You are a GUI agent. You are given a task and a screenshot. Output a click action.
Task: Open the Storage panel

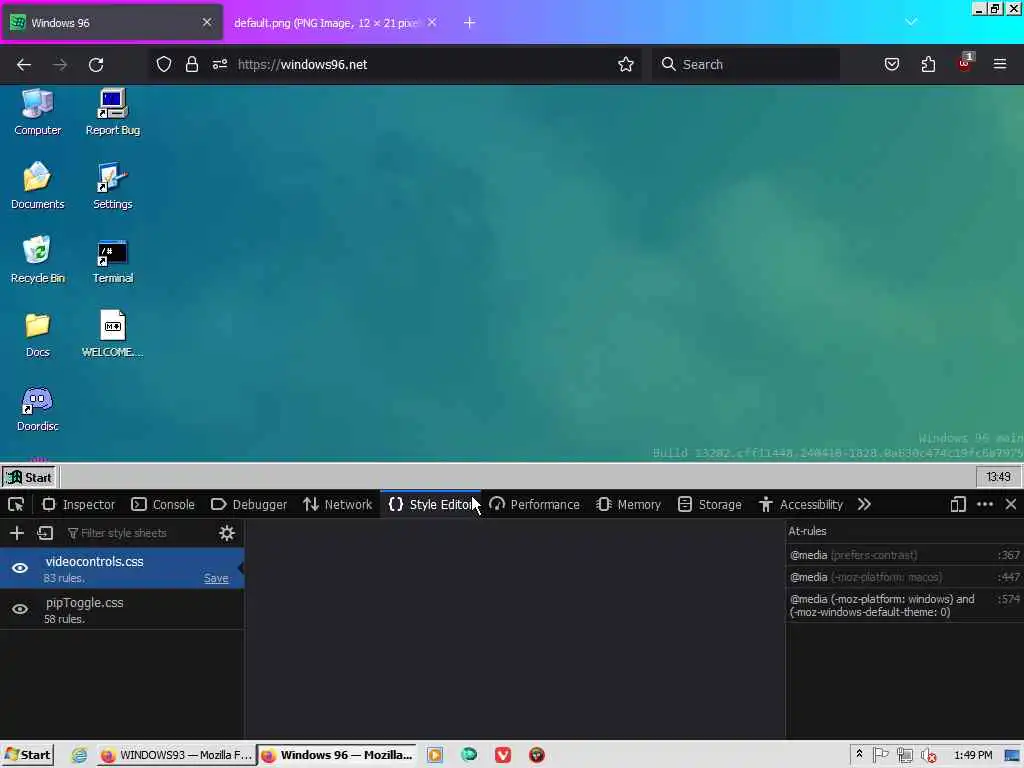tap(709, 505)
